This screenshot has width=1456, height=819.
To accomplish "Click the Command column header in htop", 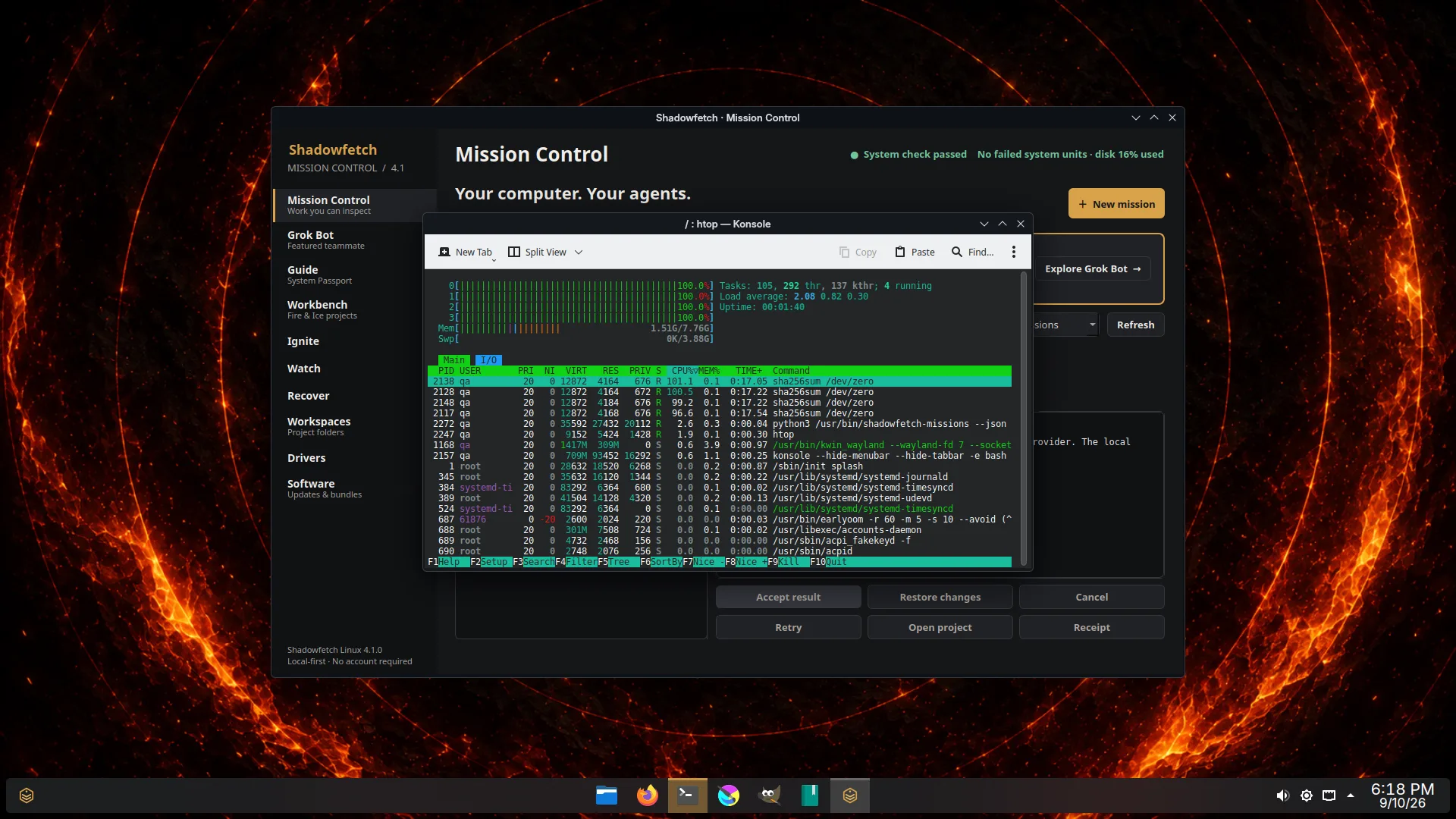I will pos(791,371).
